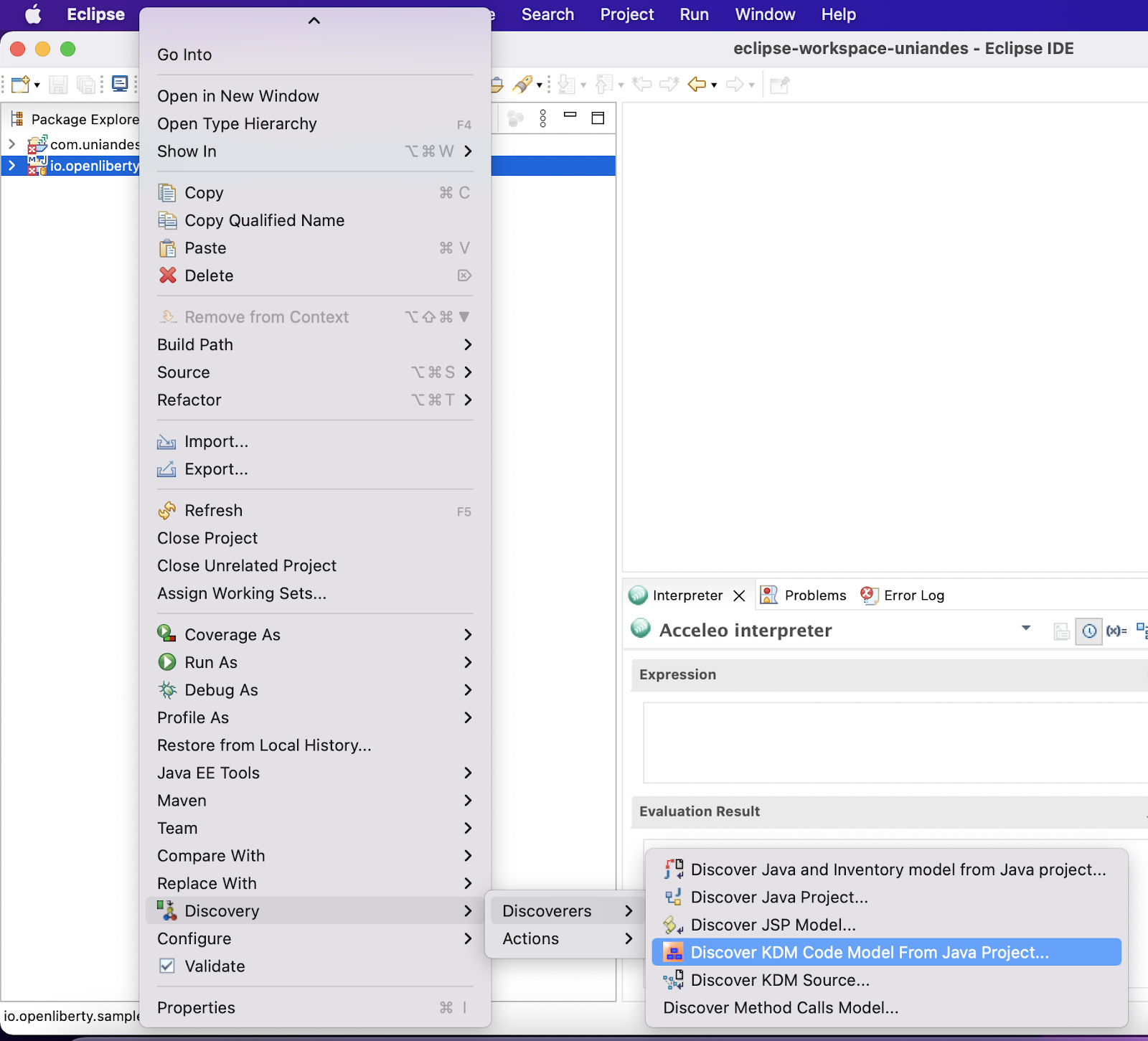This screenshot has height=1041, width=1148.
Task: Click the New file wizard toolbar icon
Action: click(20, 85)
